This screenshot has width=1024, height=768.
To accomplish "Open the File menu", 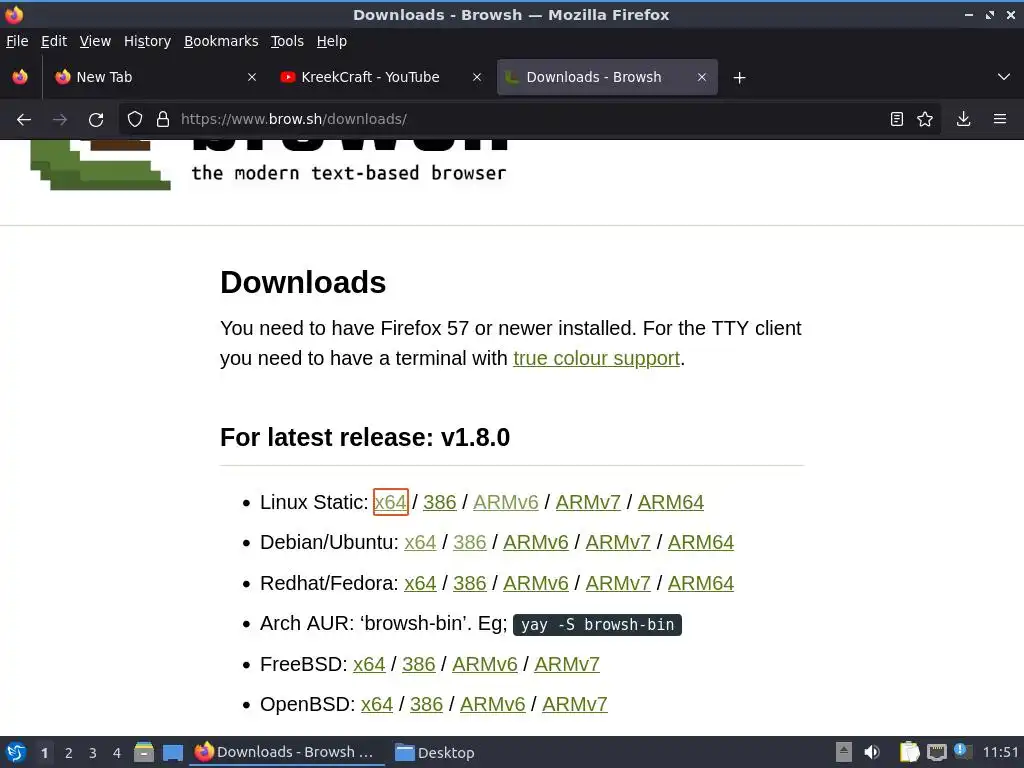I will click(17, 41).
